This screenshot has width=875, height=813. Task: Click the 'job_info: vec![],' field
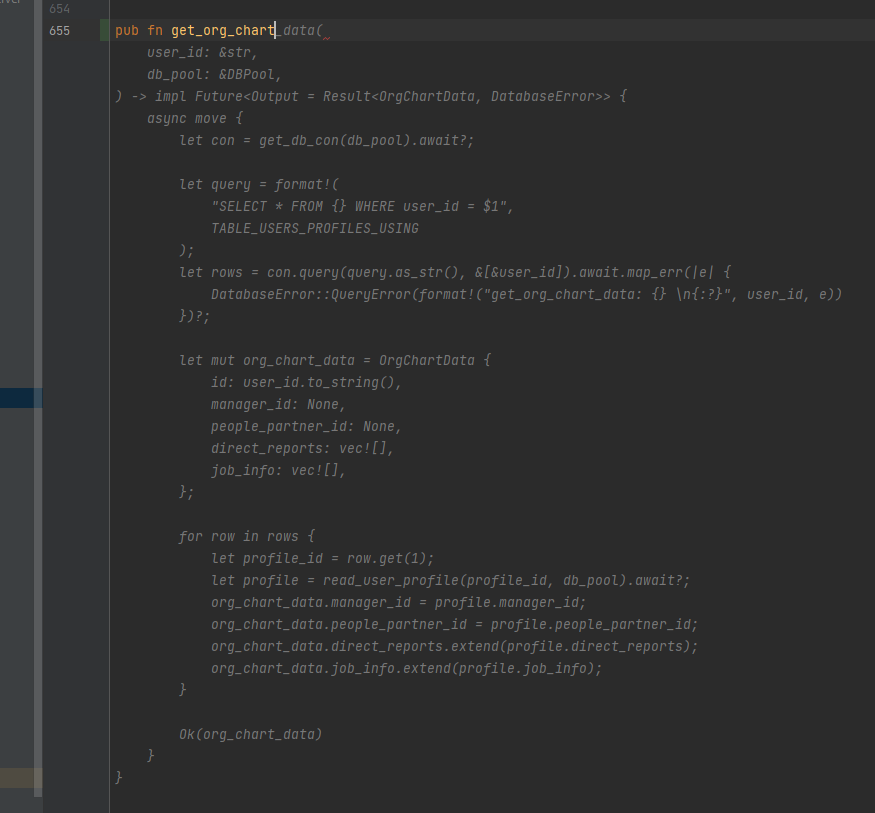[x=278, y=470]
